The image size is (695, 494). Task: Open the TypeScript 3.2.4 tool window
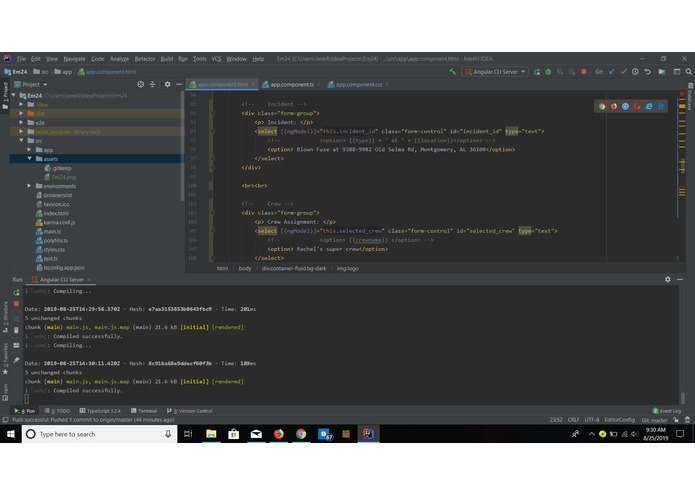coord(100,411)
